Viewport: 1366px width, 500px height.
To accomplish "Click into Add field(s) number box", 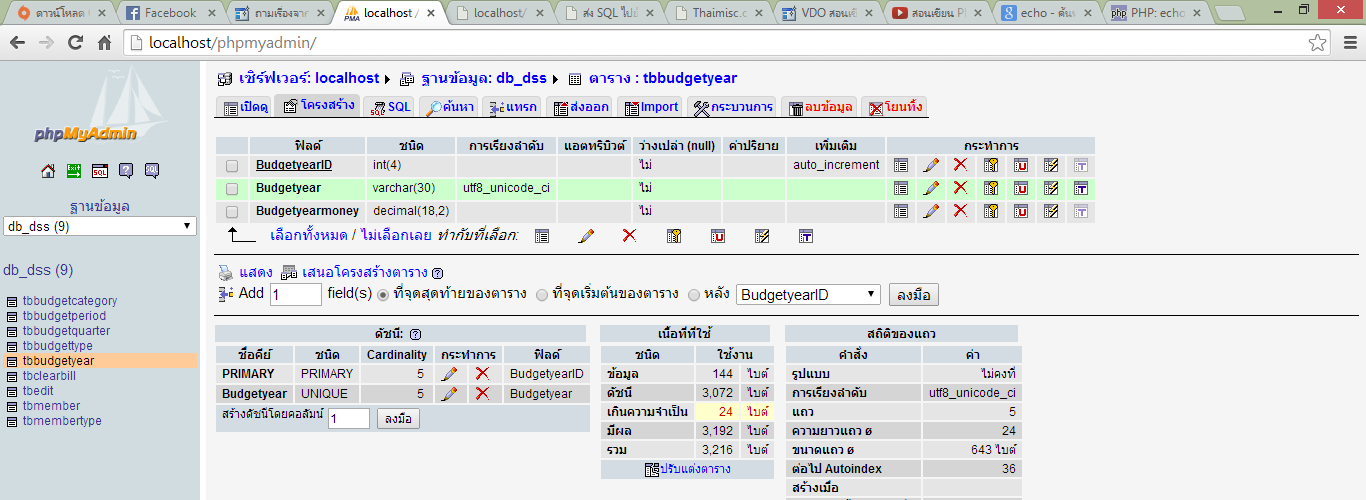I will (295, 295).
